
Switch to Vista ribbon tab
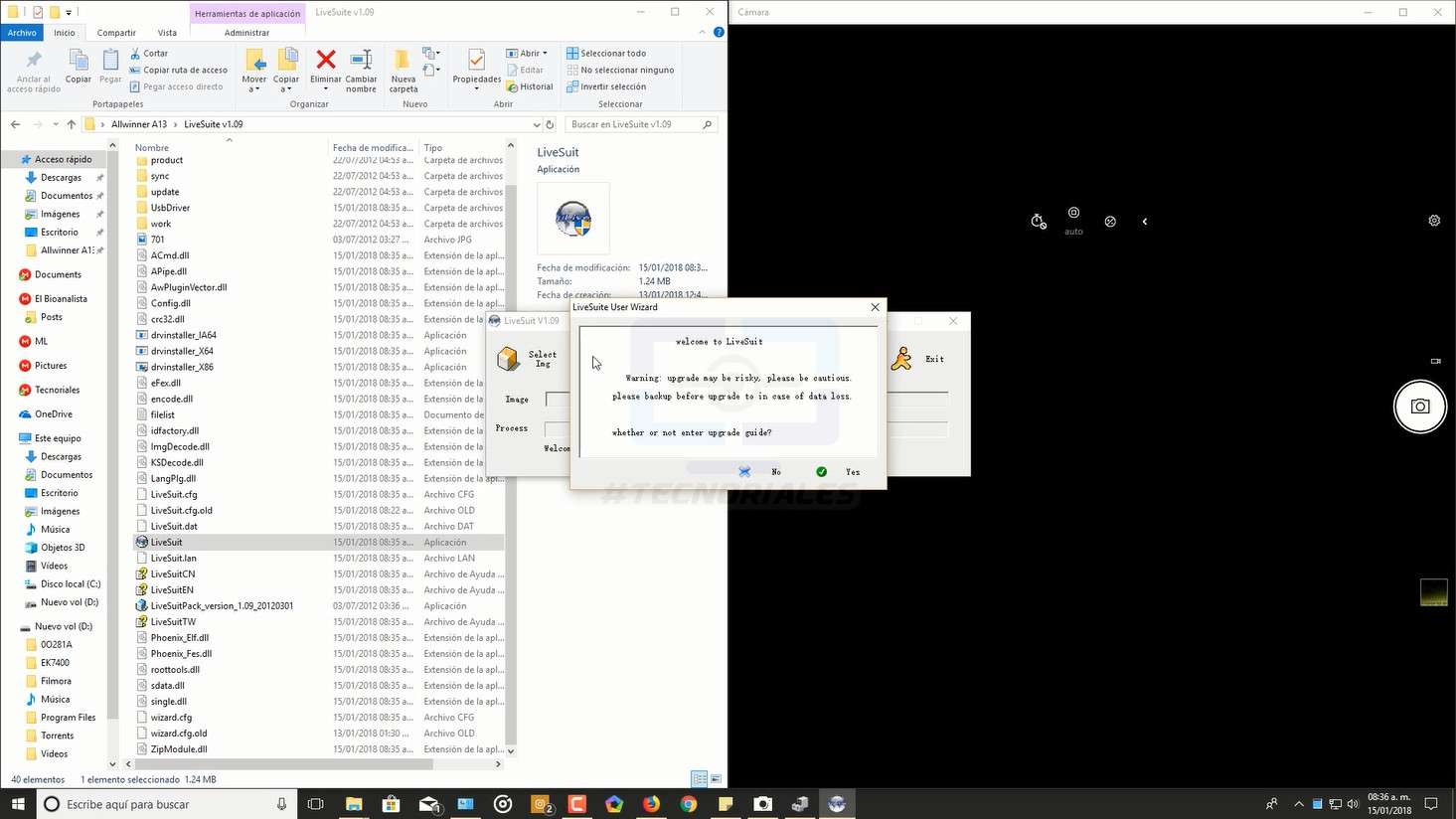(167, 33)
